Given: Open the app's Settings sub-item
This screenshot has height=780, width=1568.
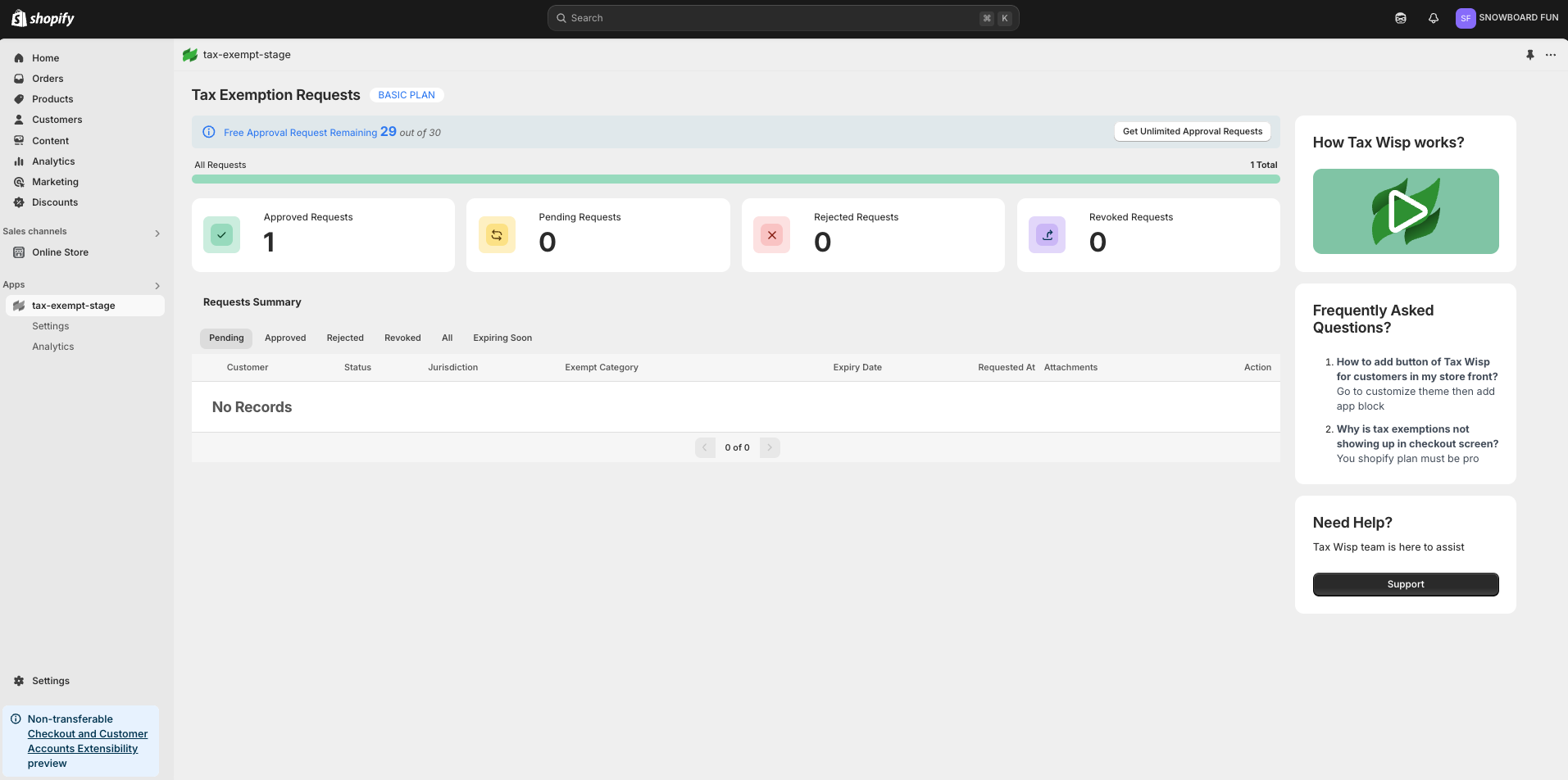Looking at the screenshot, I should click(x=51, y=326).
